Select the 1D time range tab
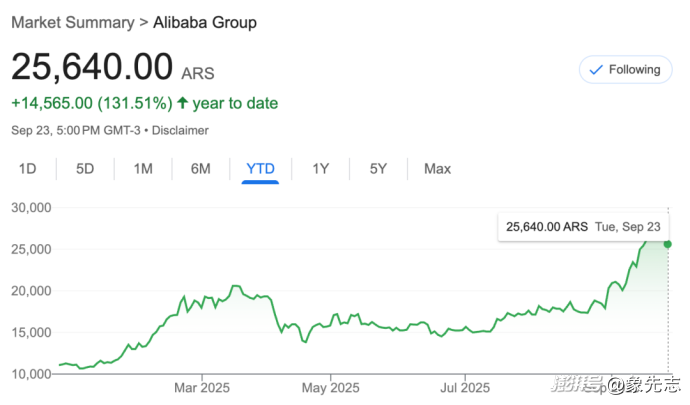 28,169
